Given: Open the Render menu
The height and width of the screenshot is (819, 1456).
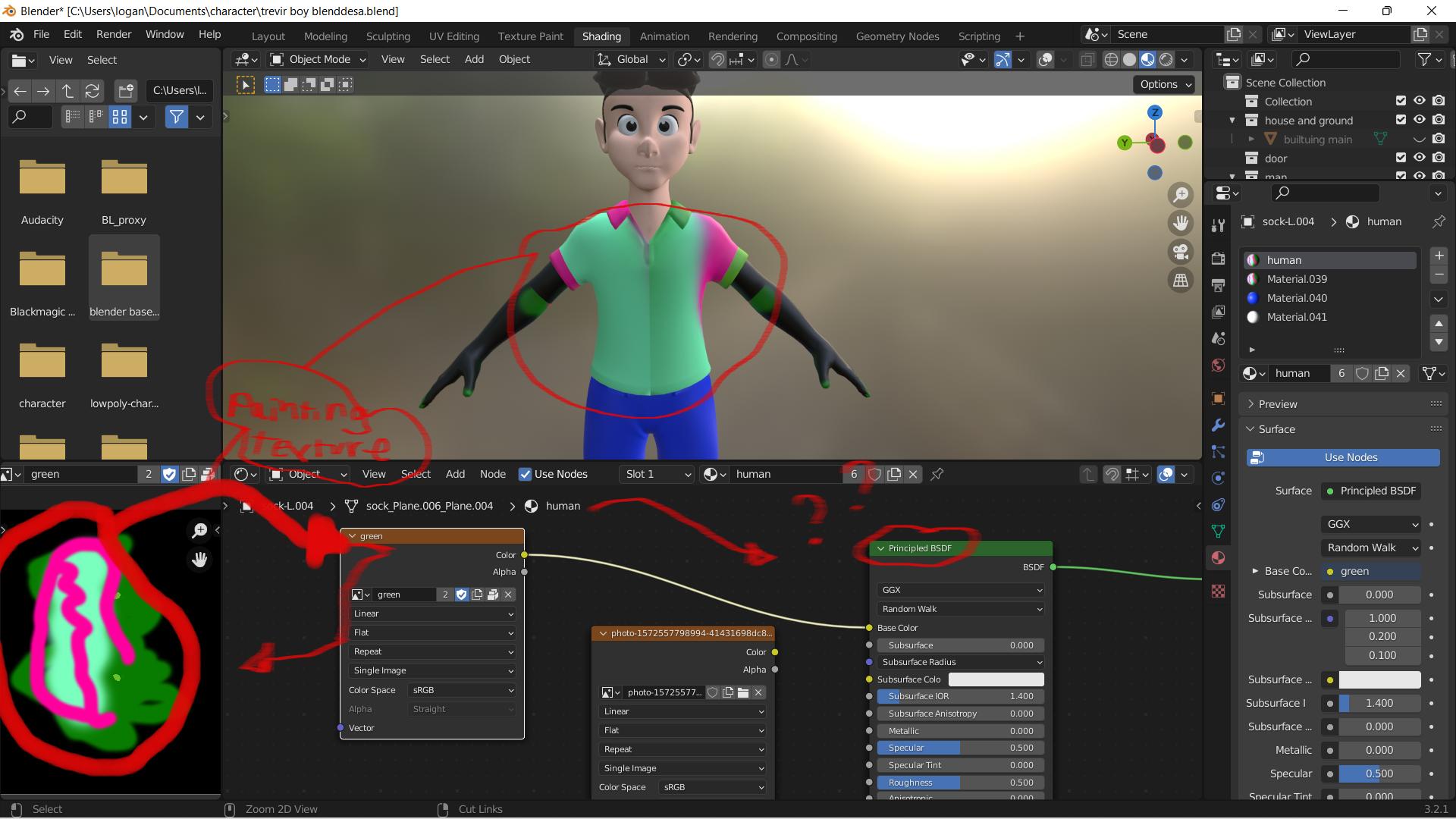Looking at the screenshot, I should [114, 34].
